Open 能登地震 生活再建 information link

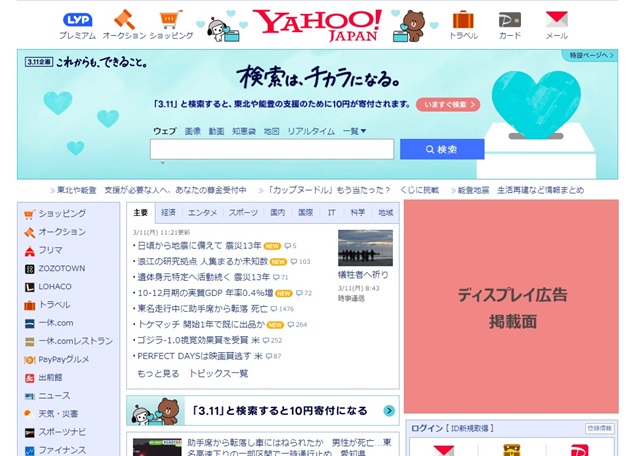521,190
